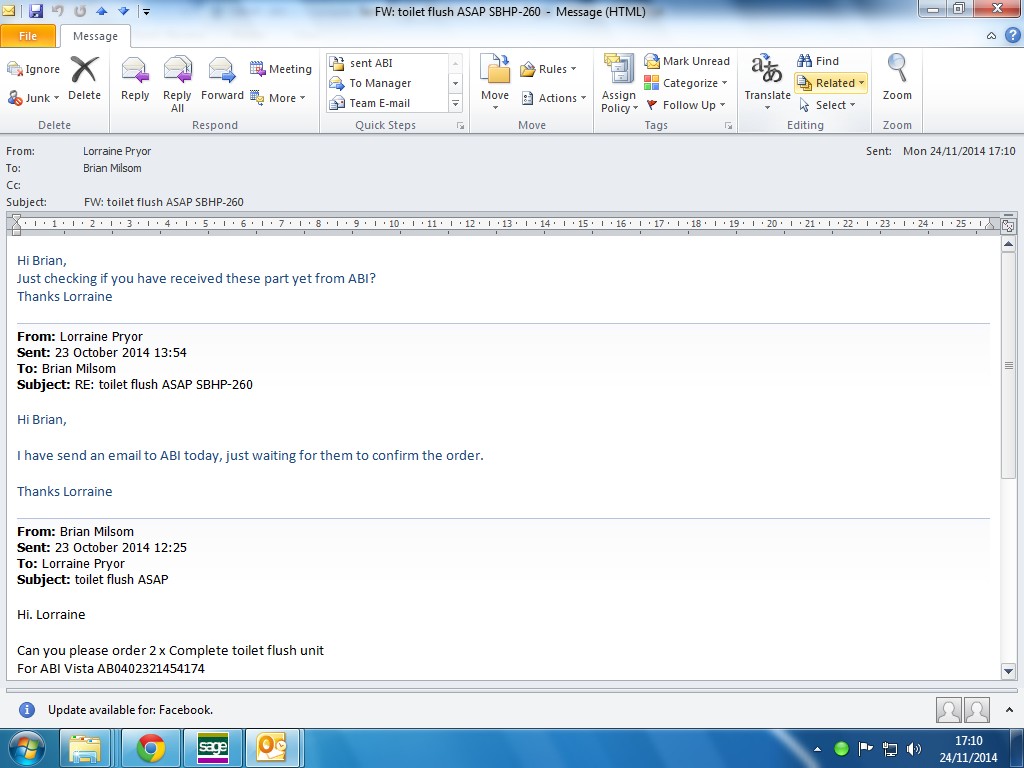The height and width of the screenshot is (768, 1024).
Task: Switch to Outlook in the taskbar
Action: tap(272, 748)
